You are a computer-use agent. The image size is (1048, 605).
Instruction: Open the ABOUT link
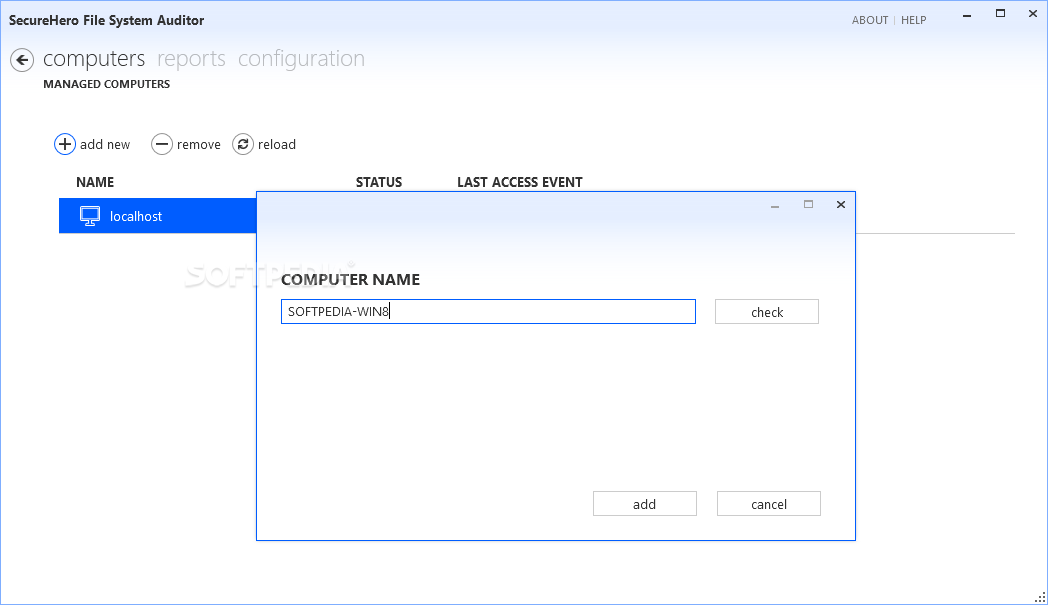click(870, 20)
